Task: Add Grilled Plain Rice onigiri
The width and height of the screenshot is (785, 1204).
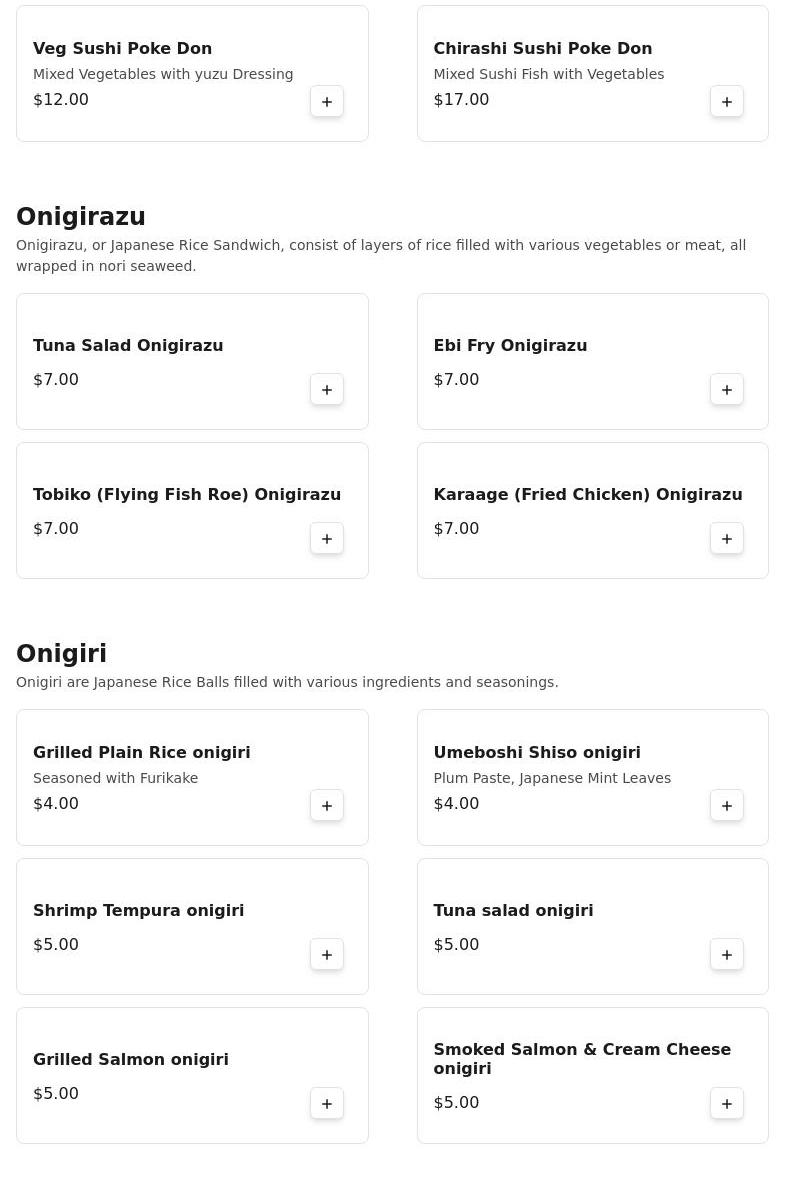Action: pyautogui.click(x=327, y=805)
